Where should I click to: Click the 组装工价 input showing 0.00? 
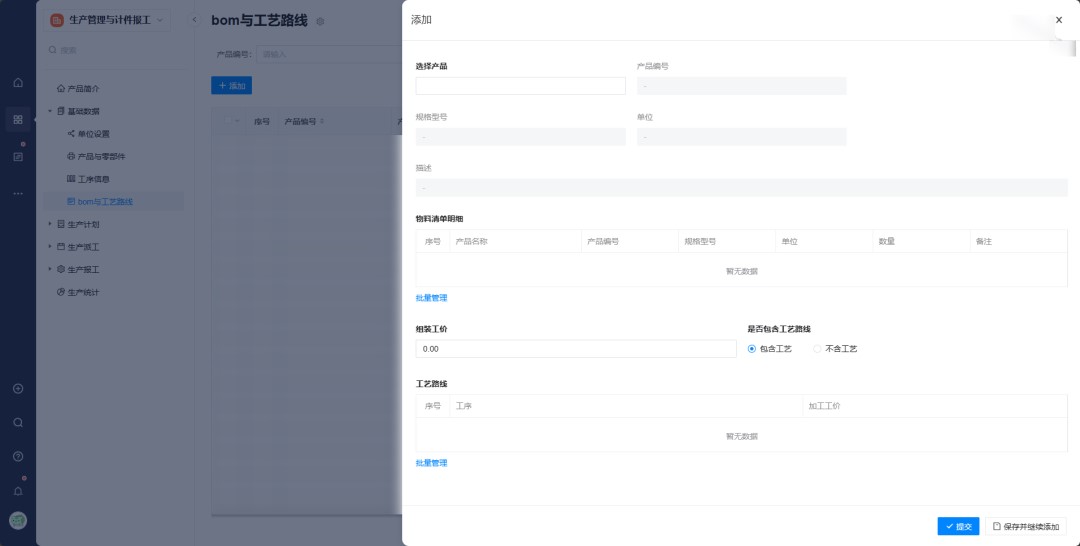pos(576,349)
